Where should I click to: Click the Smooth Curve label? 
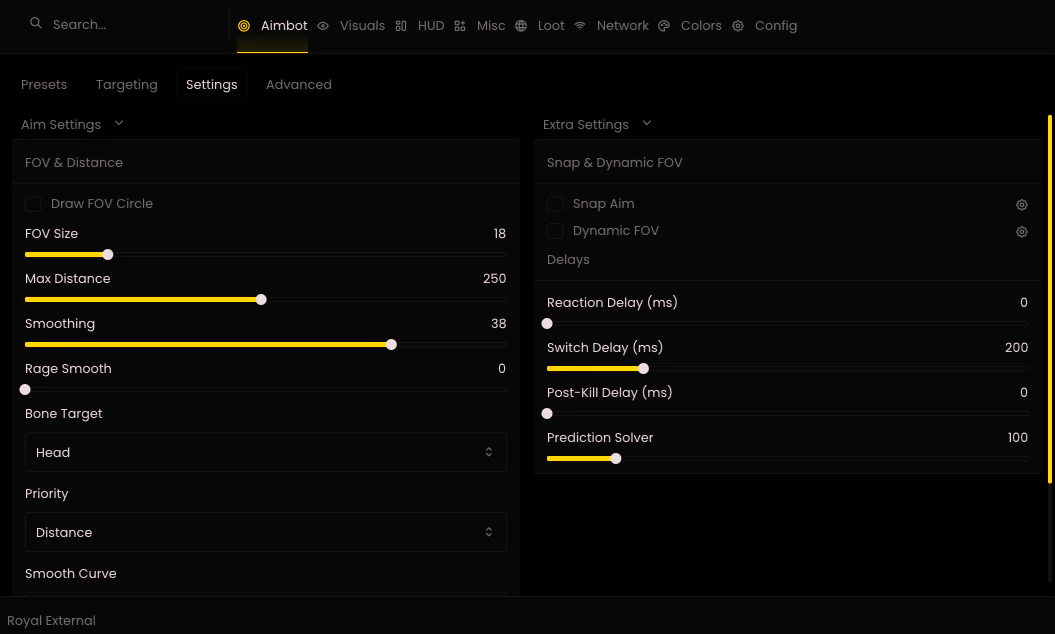(x=71, y=573)
